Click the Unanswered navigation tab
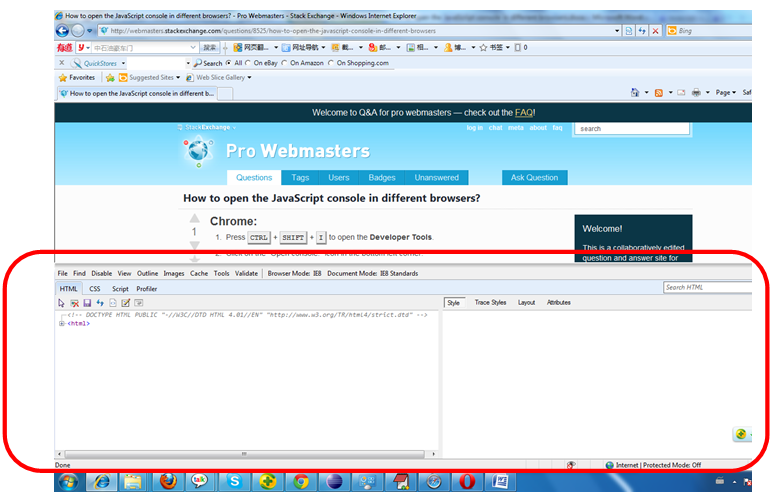 [x=436, y=178]
